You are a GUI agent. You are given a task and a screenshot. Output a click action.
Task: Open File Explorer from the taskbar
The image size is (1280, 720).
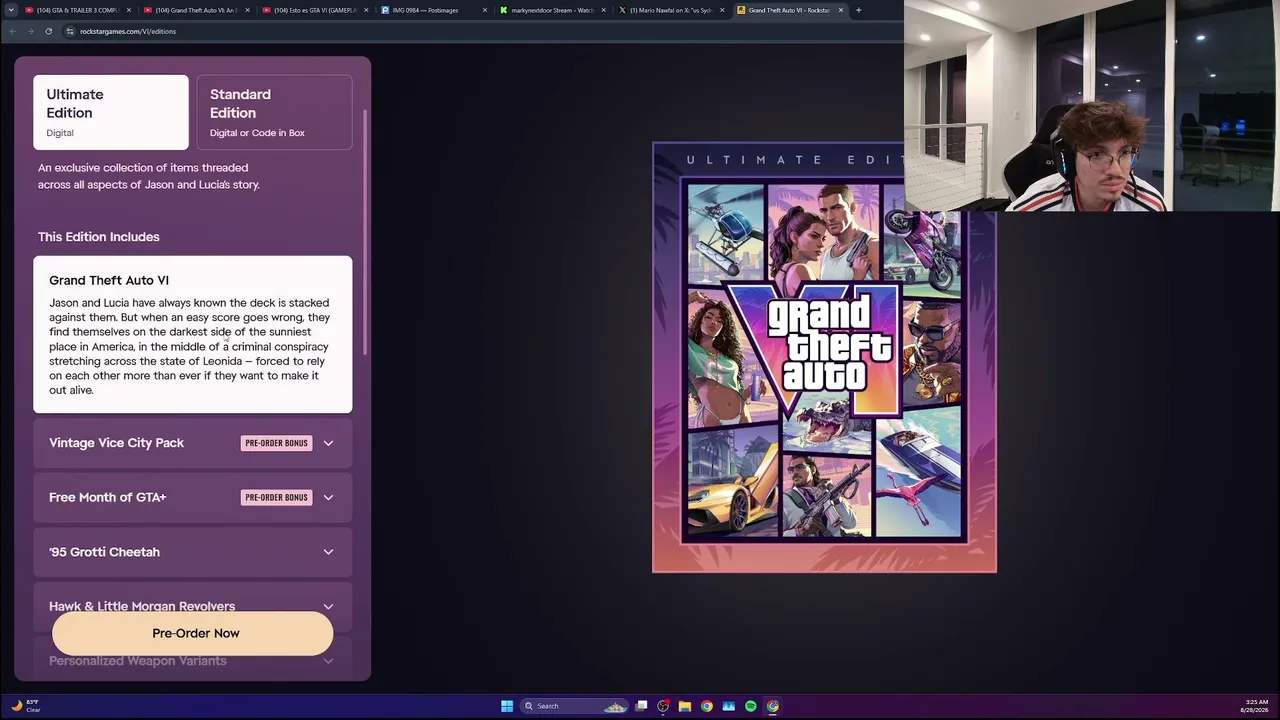(x=685, y=706)
